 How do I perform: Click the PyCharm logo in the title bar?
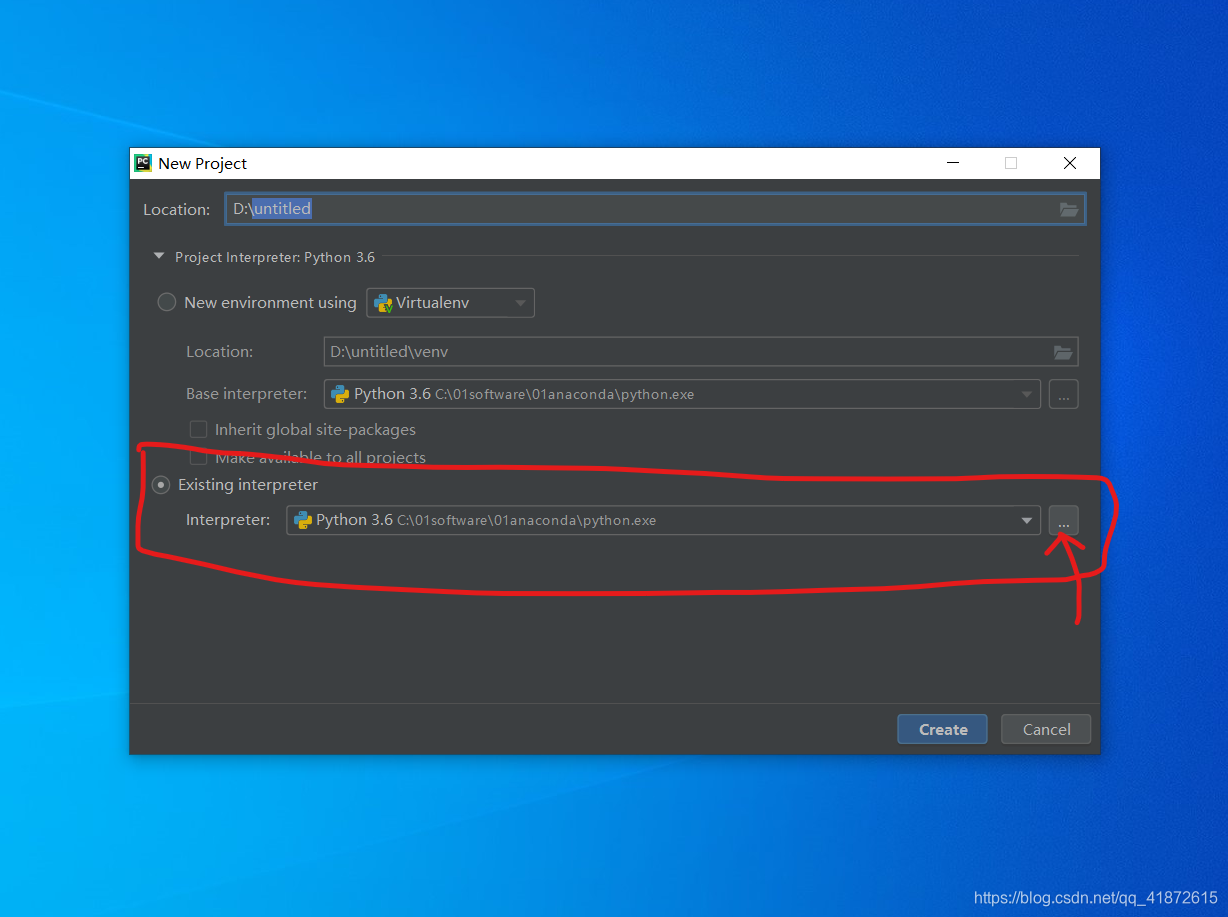pos(143,163)
